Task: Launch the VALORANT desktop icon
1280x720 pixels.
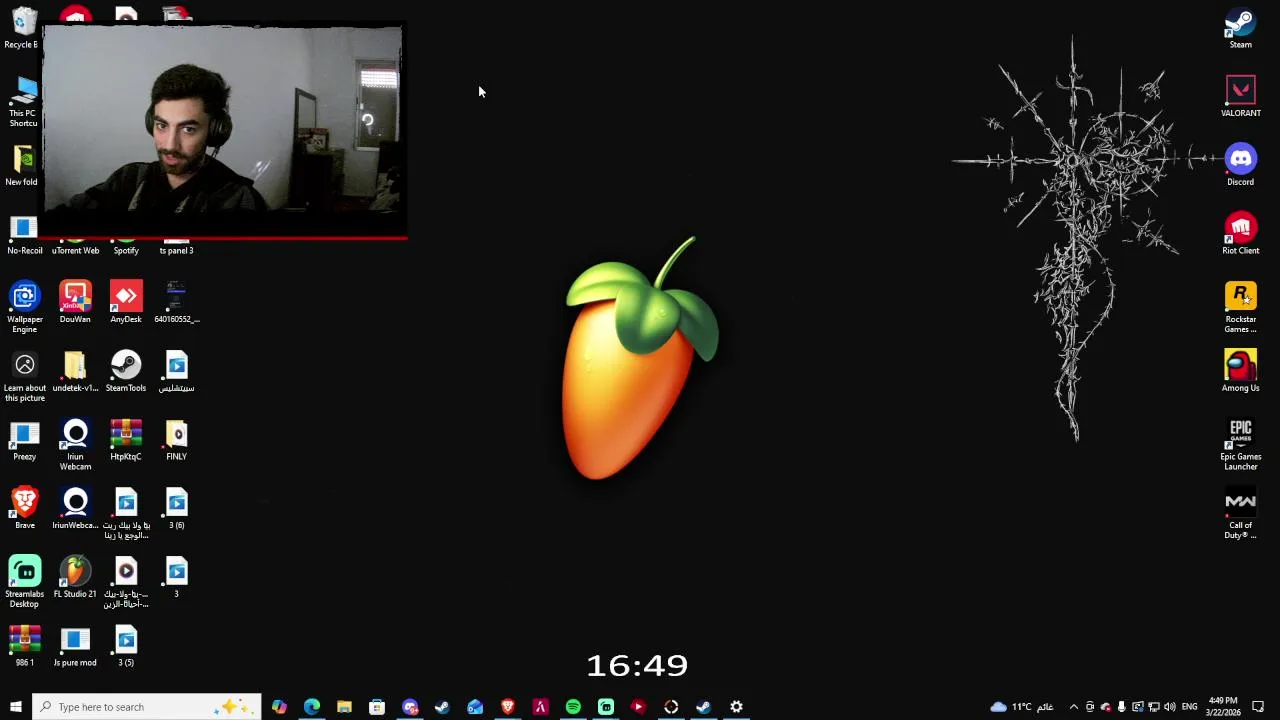Action: point(1240,97)
